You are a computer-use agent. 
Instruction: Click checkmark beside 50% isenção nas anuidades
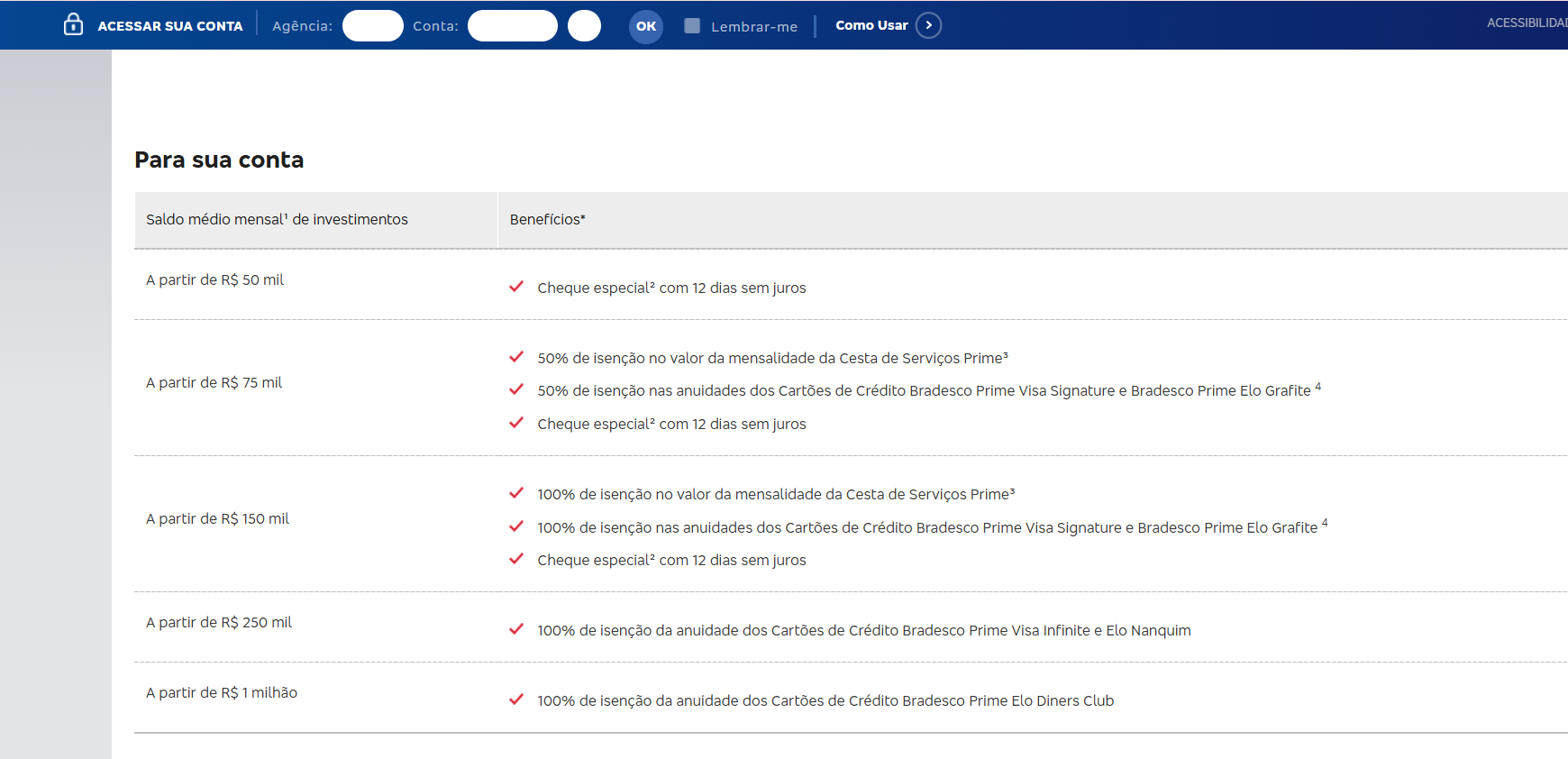[x=516, y=389]
